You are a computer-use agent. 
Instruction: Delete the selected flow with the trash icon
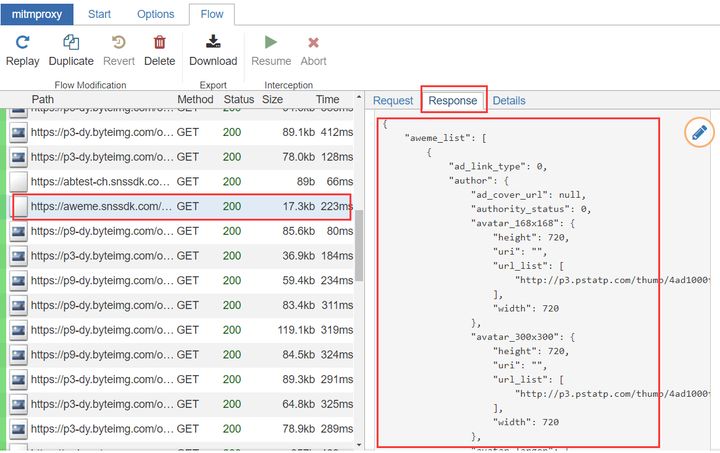tap(159, 43)
